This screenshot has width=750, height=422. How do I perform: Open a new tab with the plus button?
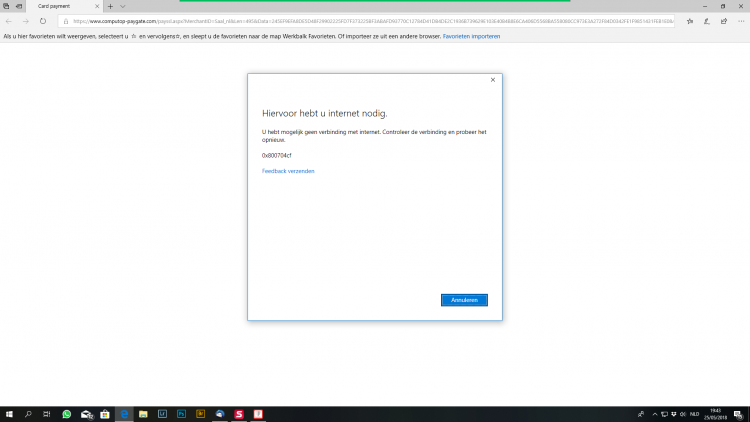[110, 6]
